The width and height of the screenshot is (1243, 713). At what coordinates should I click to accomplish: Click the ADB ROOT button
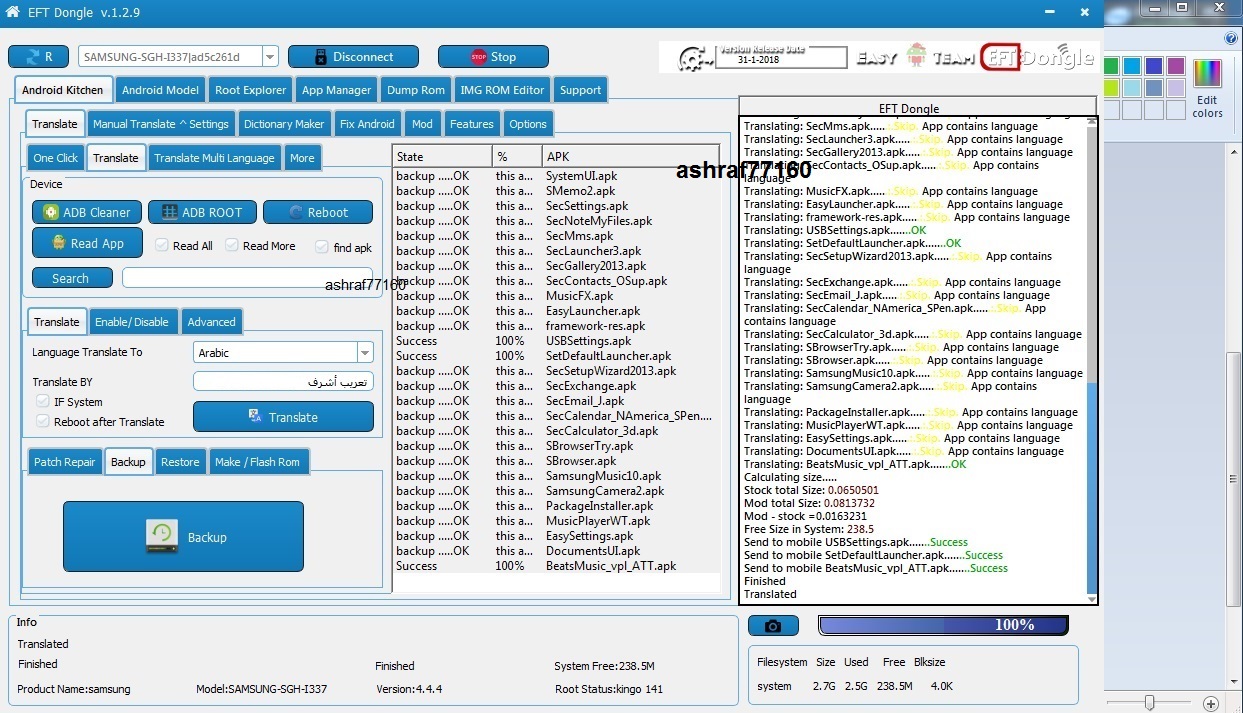(x=201, y=212)
